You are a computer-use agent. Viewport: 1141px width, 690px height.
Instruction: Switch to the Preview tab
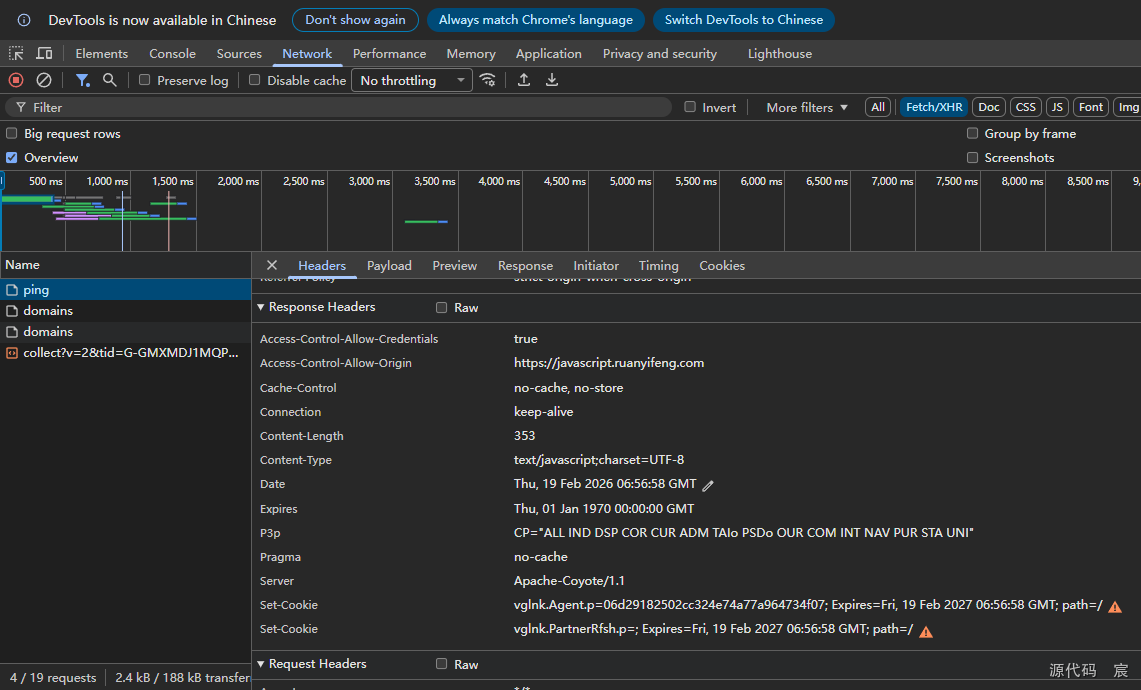pos(455,266)
